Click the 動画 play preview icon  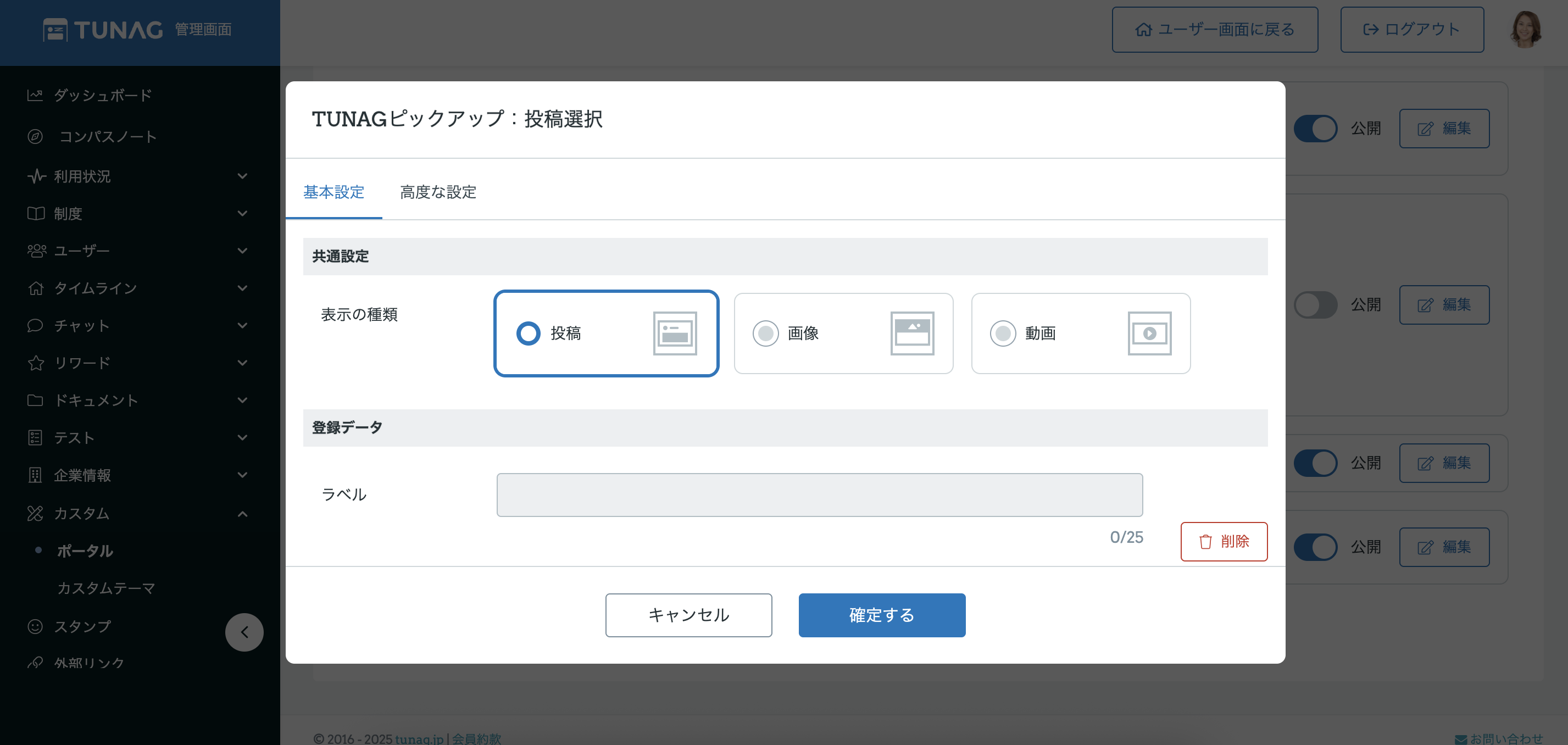[1150, 333]
